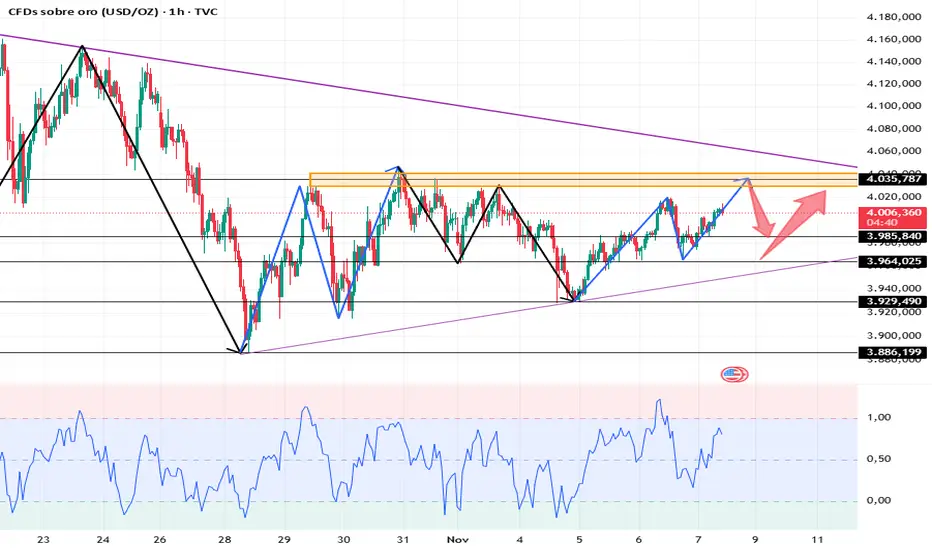Screen dimensions: 932x550
Task: Click the 4.035,787 price level label
Action: pyautogui.click(x=893, y=179)
